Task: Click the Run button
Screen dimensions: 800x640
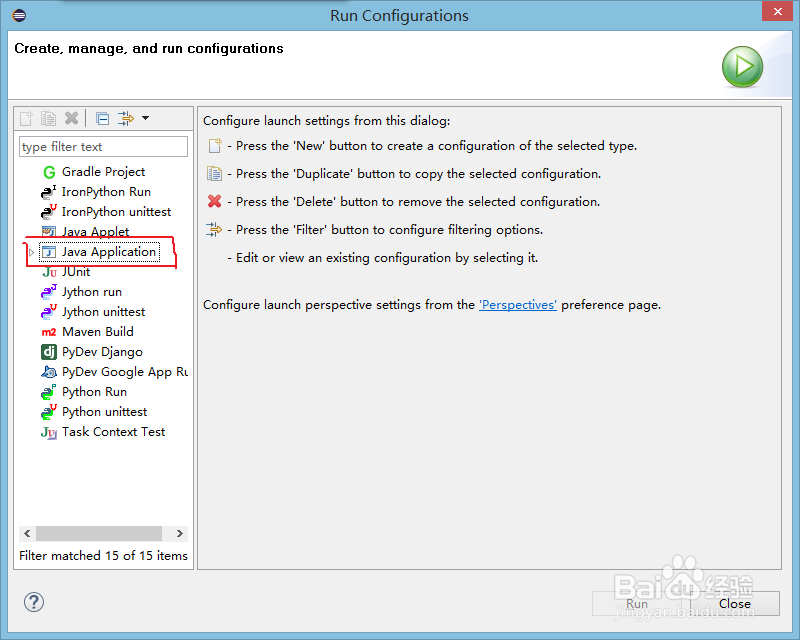Action: [x=637, y=604]
